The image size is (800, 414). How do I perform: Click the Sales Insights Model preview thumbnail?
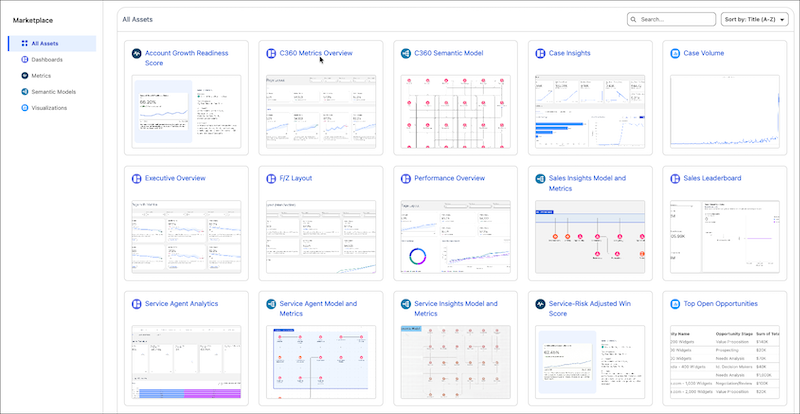pos(590,237)
